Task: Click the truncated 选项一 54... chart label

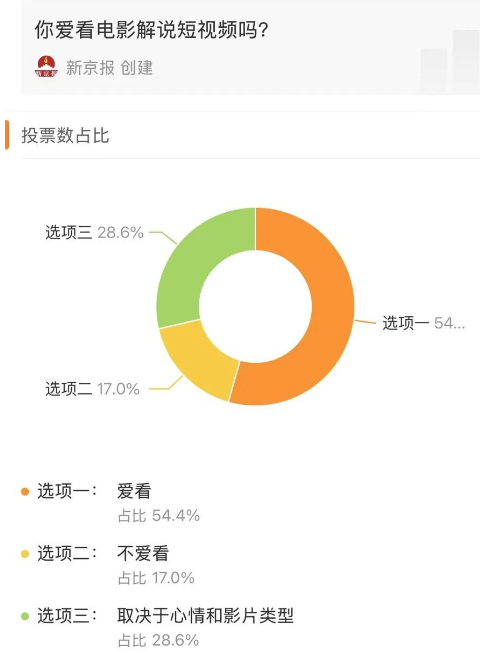Action: point(423,324)
